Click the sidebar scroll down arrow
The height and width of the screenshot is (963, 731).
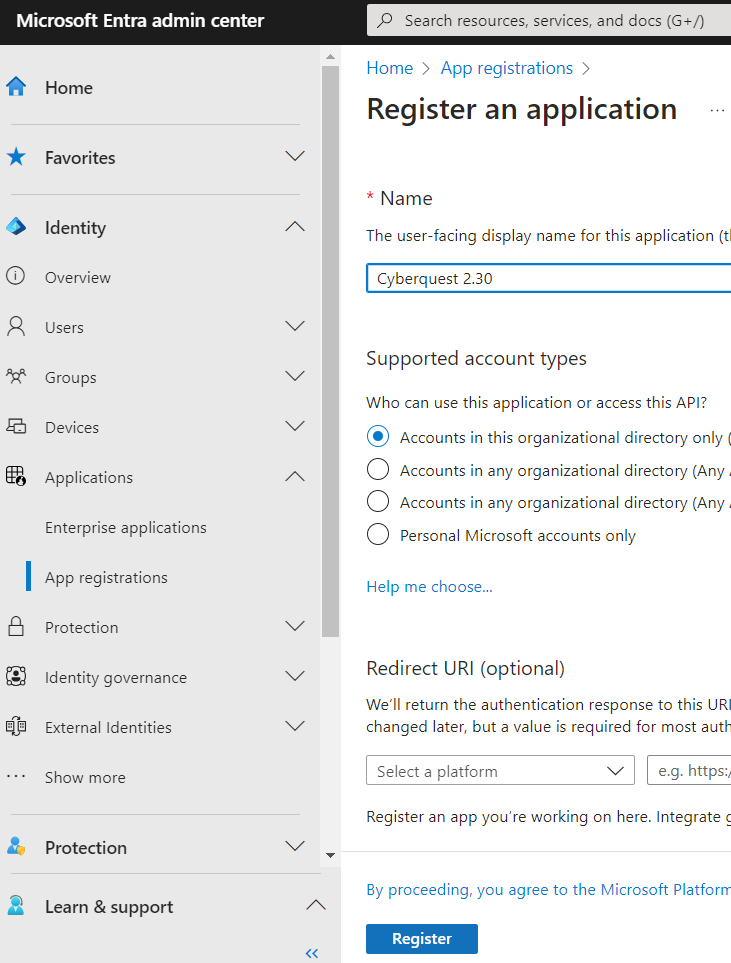(x=330, y=855)
